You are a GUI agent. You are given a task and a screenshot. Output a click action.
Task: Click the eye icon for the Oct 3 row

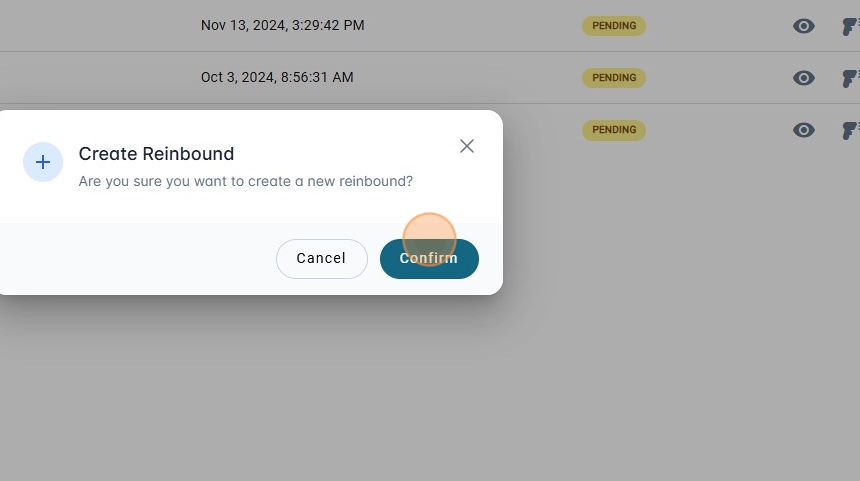804,78
